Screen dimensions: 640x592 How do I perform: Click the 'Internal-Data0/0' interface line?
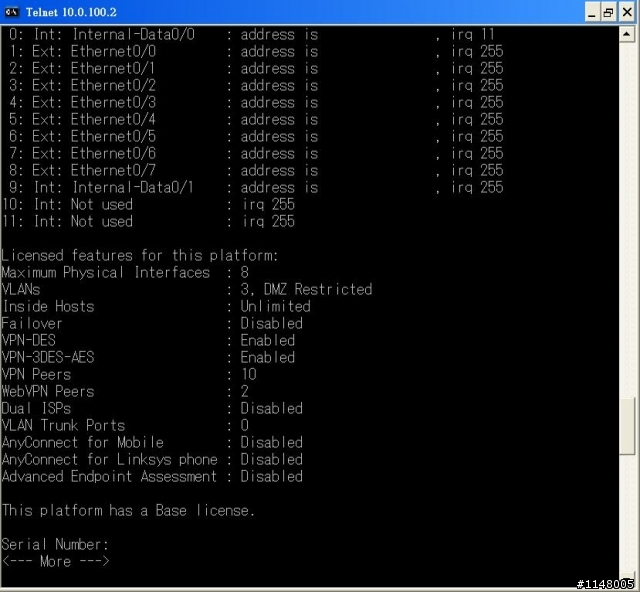[252, 34]
